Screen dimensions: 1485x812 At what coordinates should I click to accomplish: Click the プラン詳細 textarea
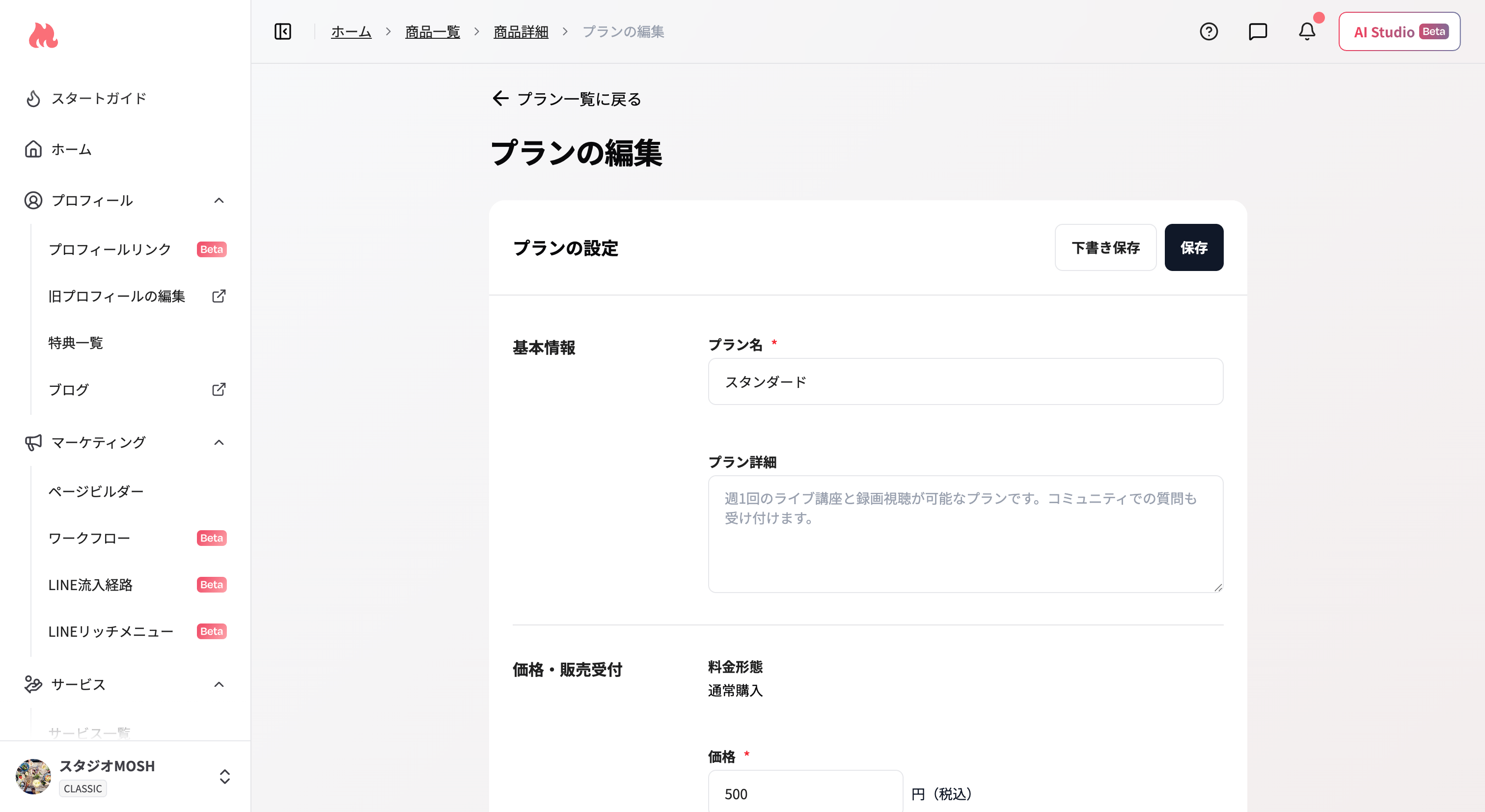click(965, 534)
